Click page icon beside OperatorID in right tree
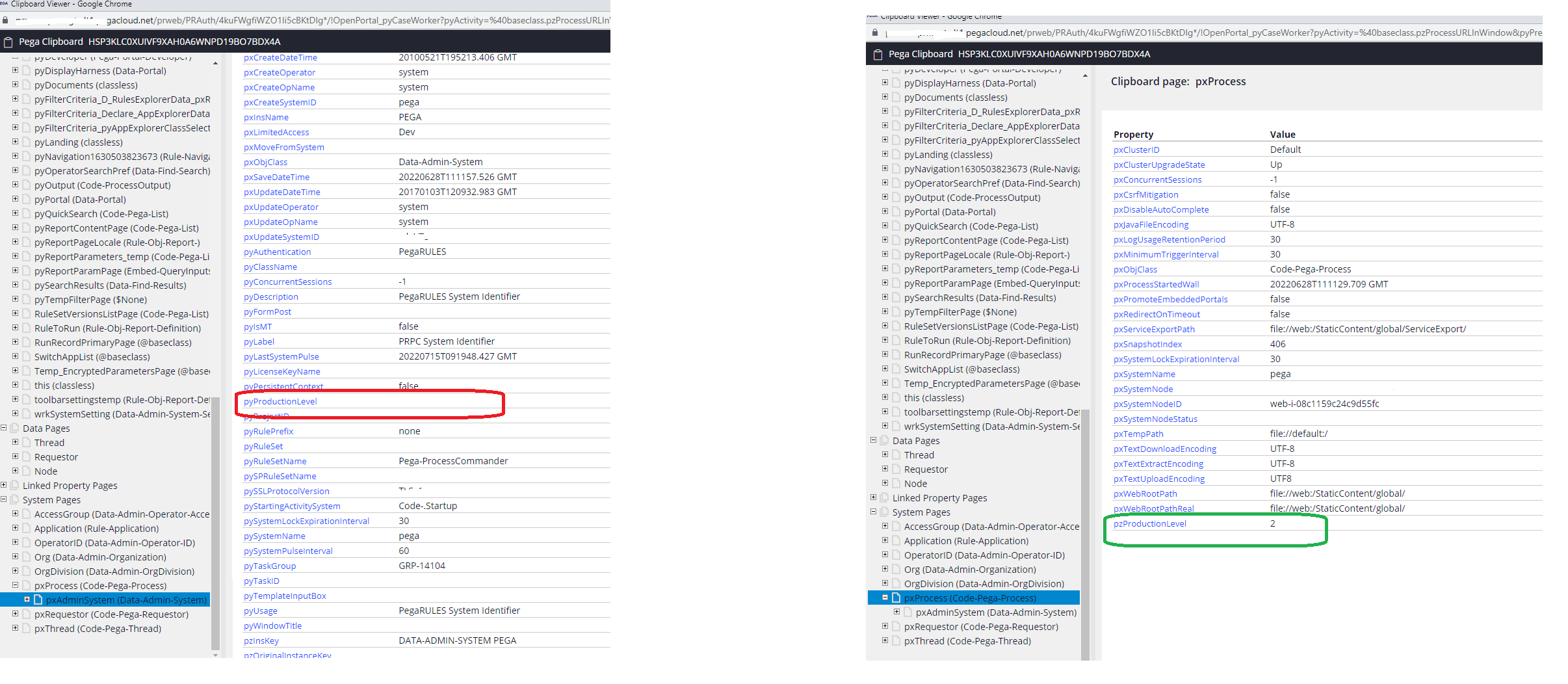 tap(896, 555)
